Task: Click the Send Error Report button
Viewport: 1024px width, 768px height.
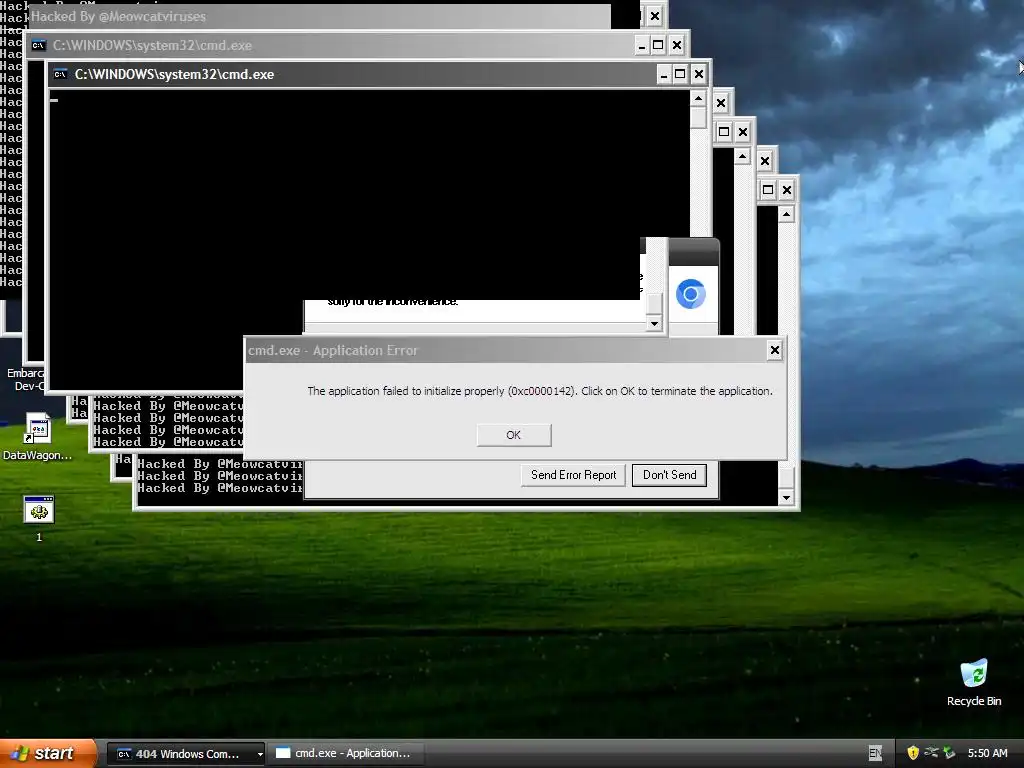Action: (x=573, y=475)
